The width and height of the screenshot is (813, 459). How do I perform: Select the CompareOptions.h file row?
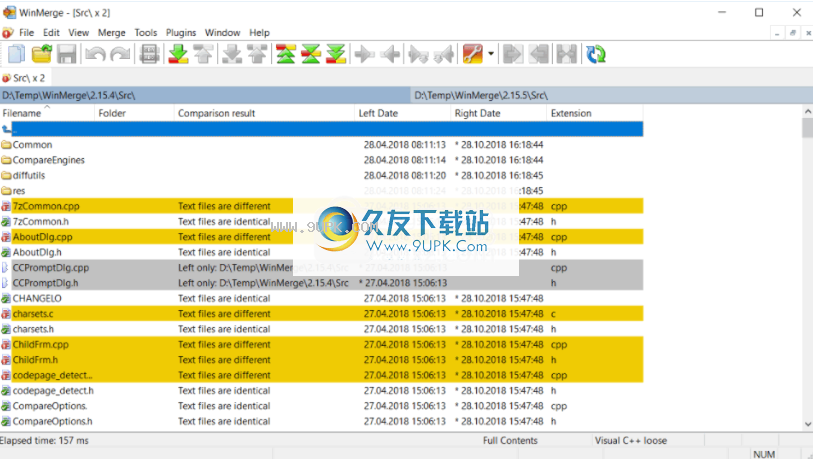[321, 421]
